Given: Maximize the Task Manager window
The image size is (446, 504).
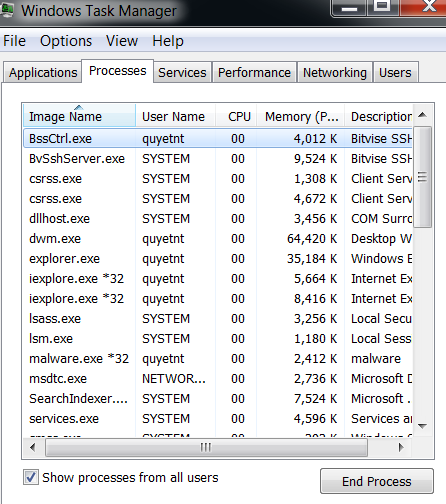Looking at the screenshot, I should pos(382,7).
